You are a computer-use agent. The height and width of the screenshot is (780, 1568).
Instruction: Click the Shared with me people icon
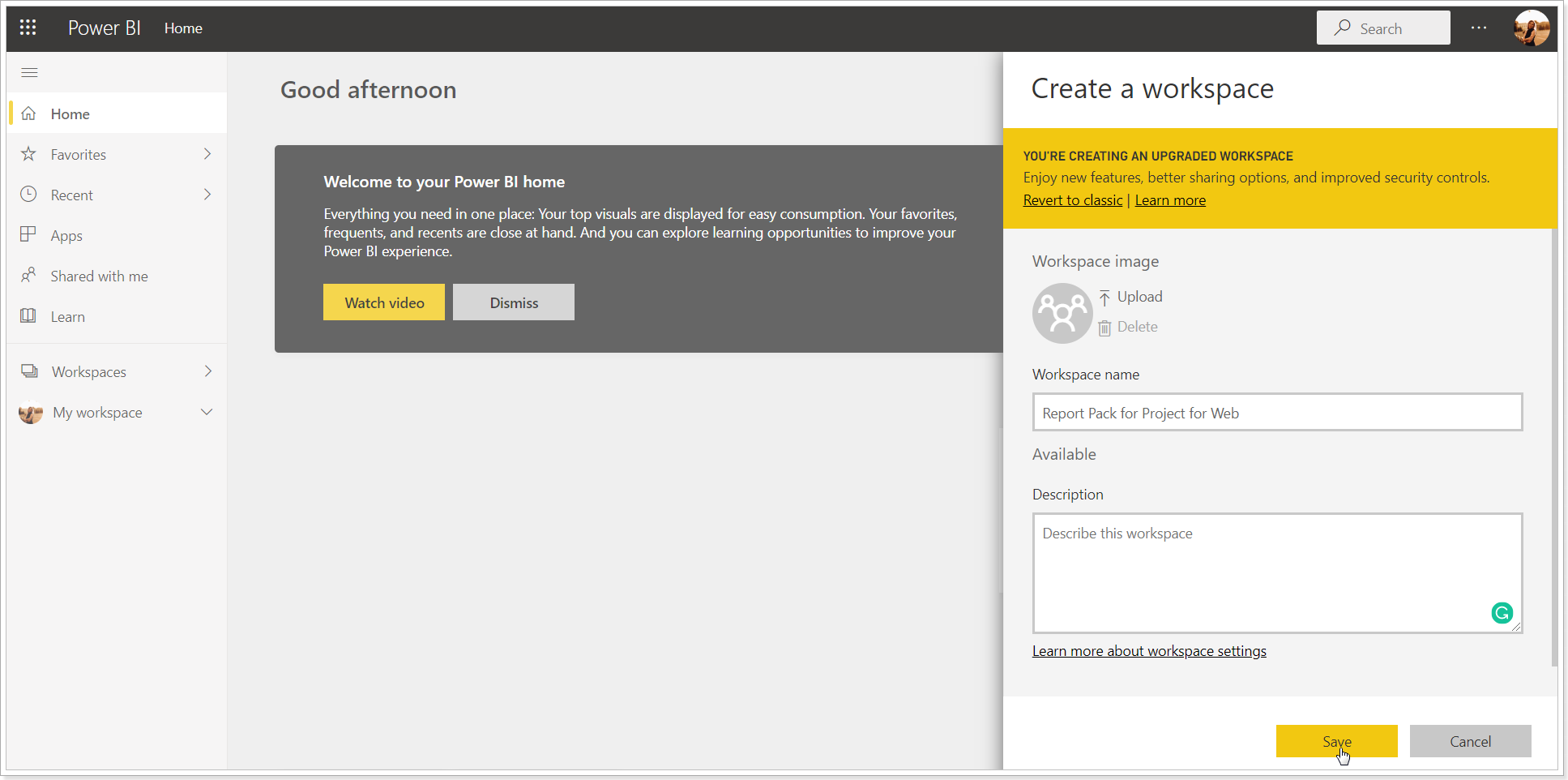pos(28,276)
